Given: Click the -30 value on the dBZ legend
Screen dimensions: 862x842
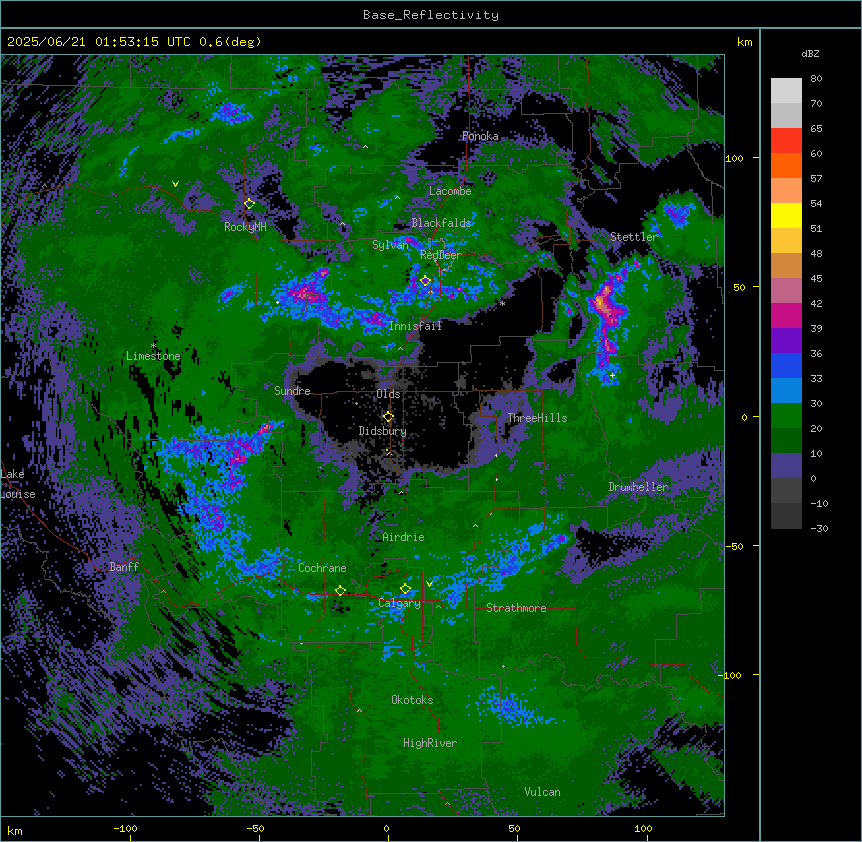Looking at the screenshot, I should tap(819, 528).
